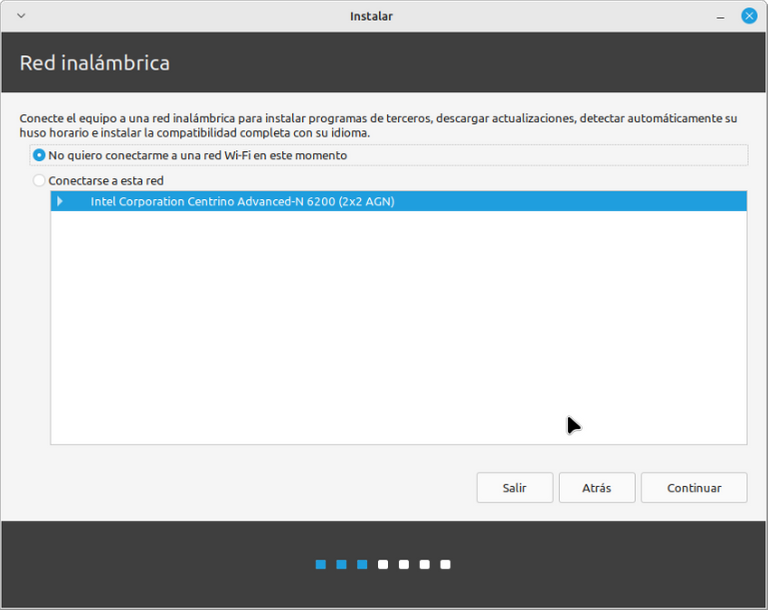Open the window menu chevron in titlebar

pyautogui.click(x=21, y=16)
